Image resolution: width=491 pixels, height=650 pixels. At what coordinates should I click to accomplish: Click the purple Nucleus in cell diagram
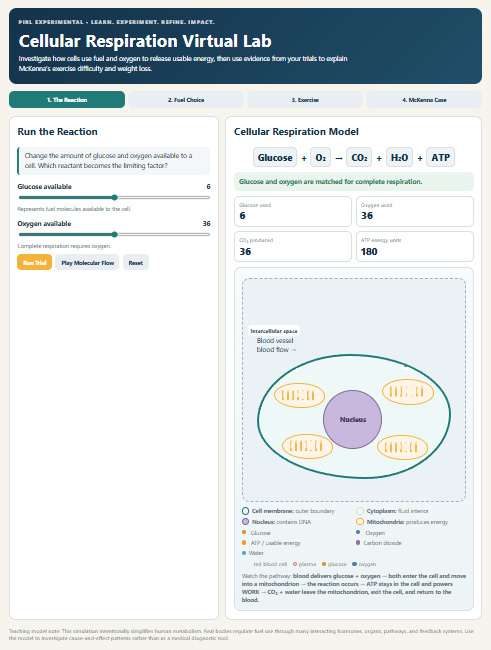click(x=352, y=419)
